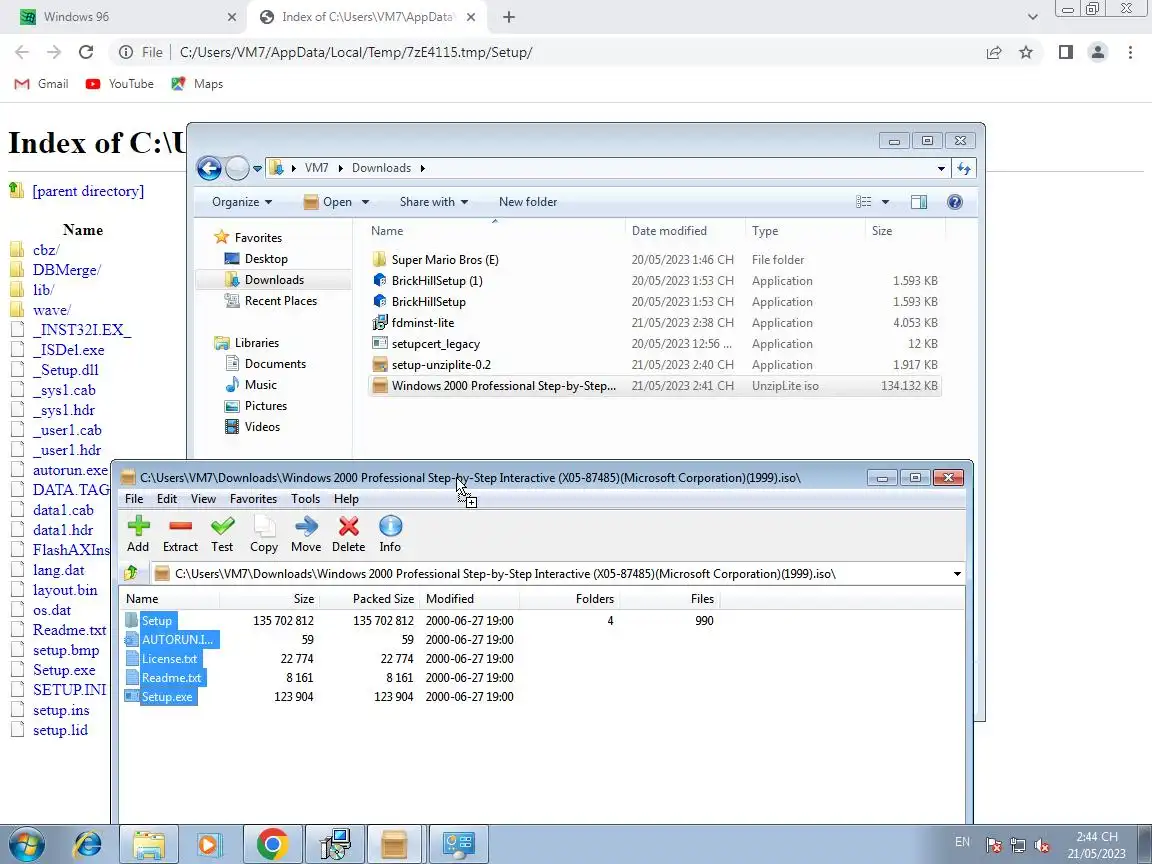The image size is (1152, 864).
Task: Click the Move toolbar icon
Action: (x=306, y=533)
